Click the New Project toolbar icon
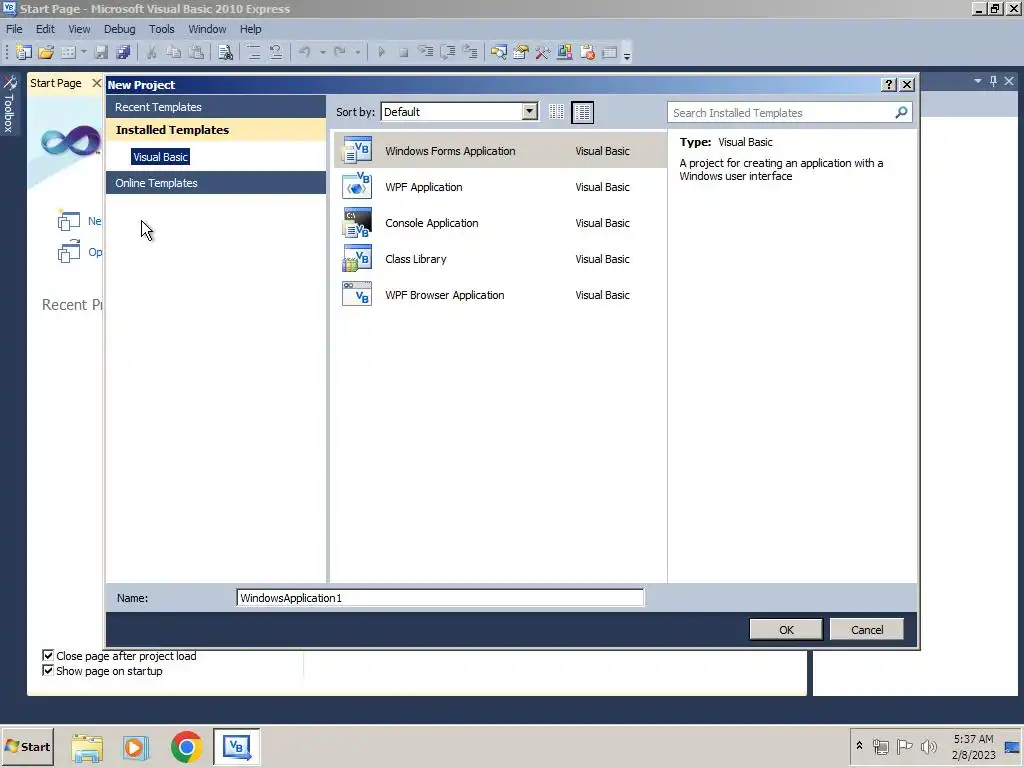 (24, 52)
